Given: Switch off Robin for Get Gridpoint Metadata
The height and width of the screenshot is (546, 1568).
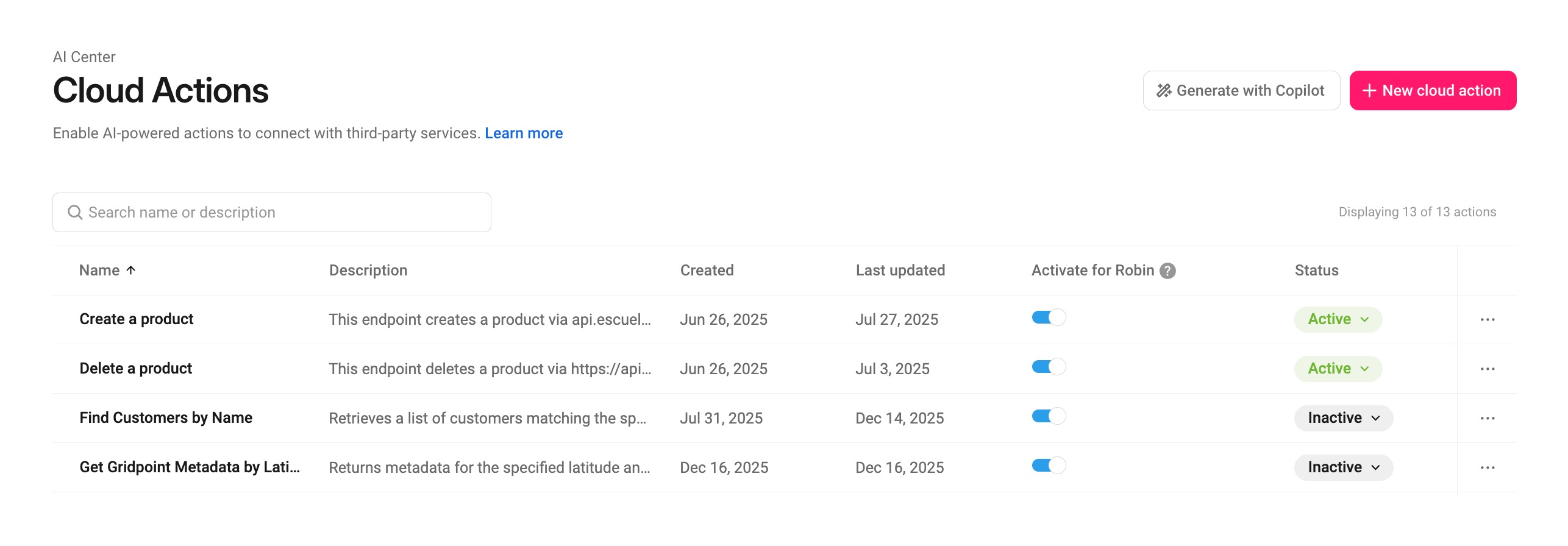Looking at the screenshot, I should coord(1049,466).
